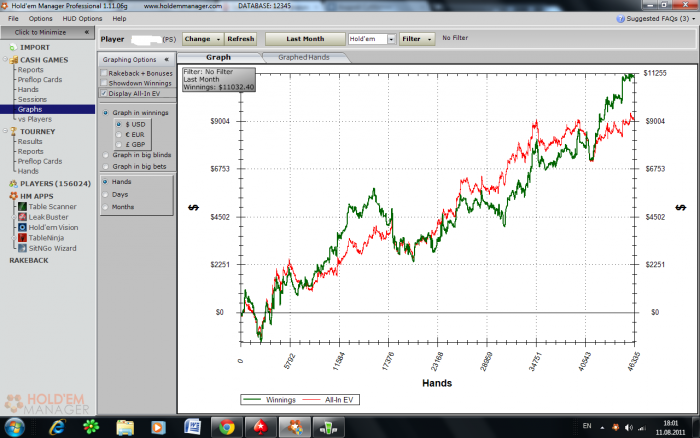Image resolution: width=700 pixels, height=438 pixels.
Task: Open the Help menu
Action: pos(119,19)
